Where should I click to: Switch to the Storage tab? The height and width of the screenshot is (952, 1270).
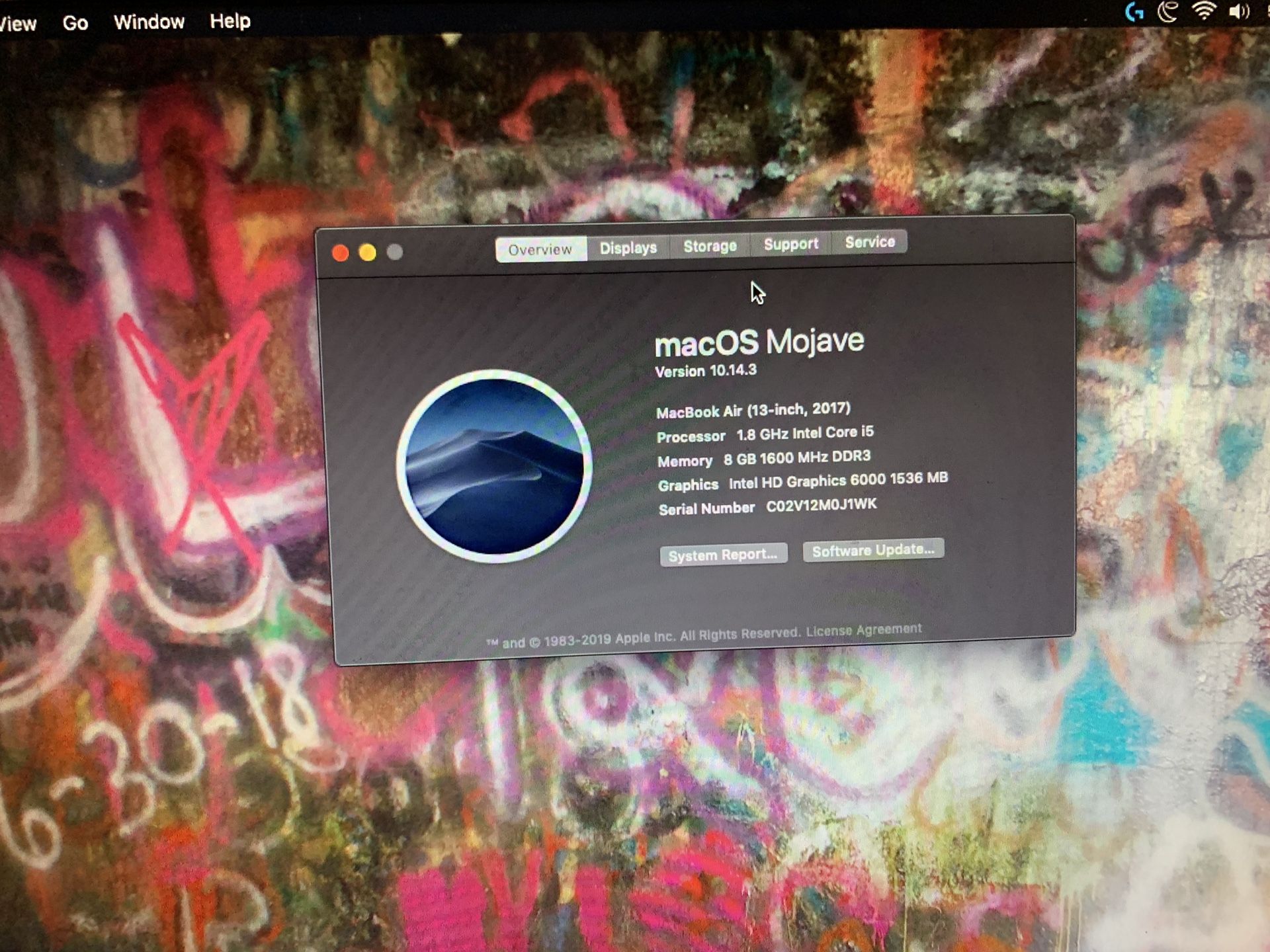710,246
